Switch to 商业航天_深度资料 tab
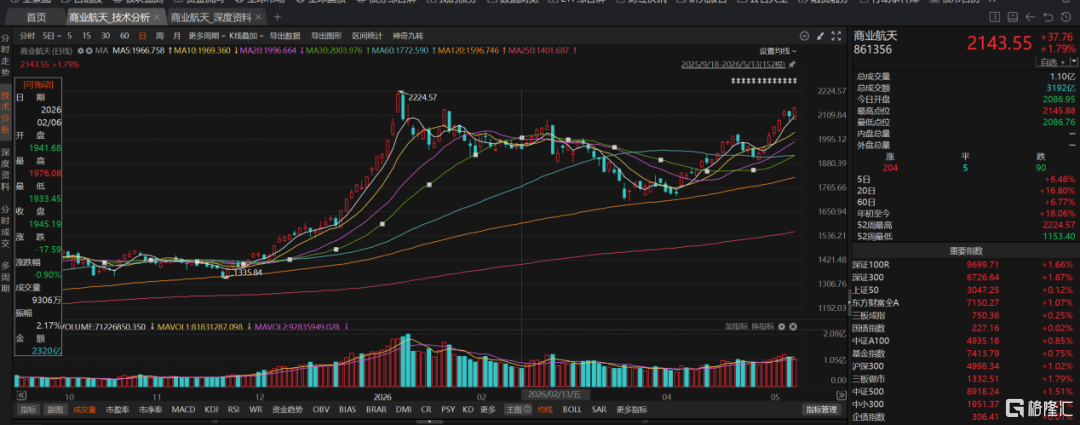1080x425 pixels. tap(211, 17)
